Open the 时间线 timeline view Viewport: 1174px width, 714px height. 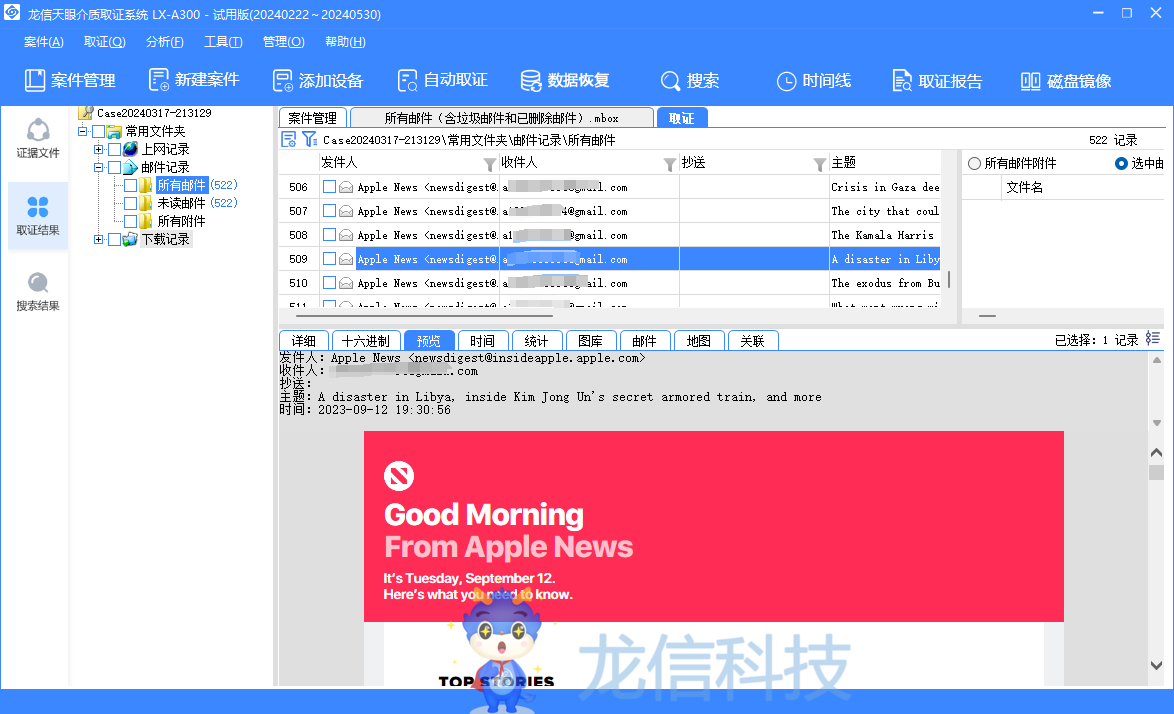coord(813,81)
